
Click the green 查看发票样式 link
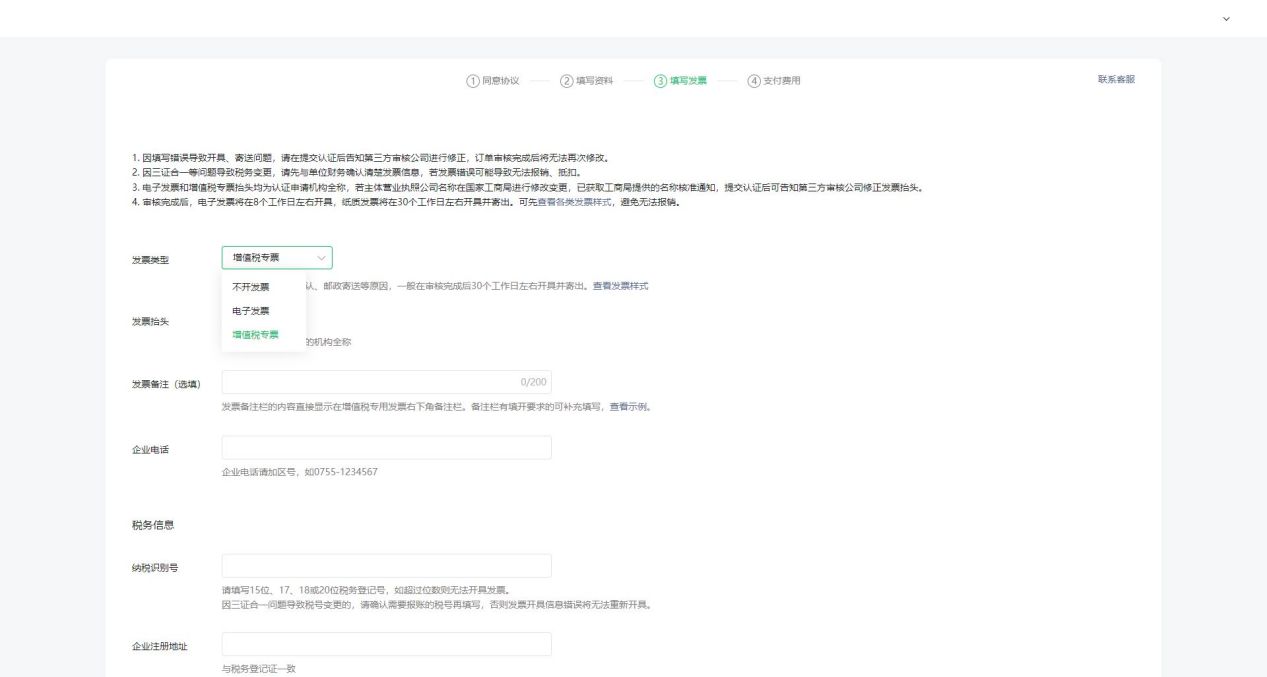pos(619,285)
